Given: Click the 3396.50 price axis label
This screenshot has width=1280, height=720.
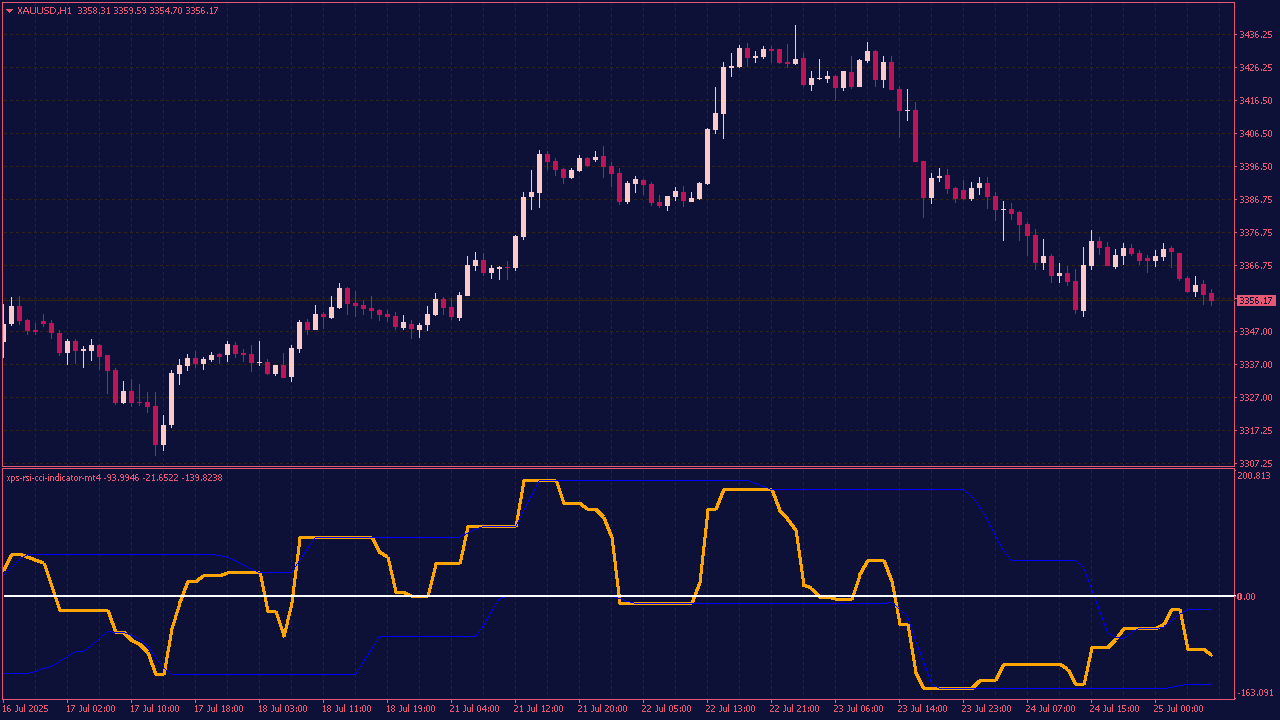Looking at the screenshot, I should click(x=1255, y=167).
